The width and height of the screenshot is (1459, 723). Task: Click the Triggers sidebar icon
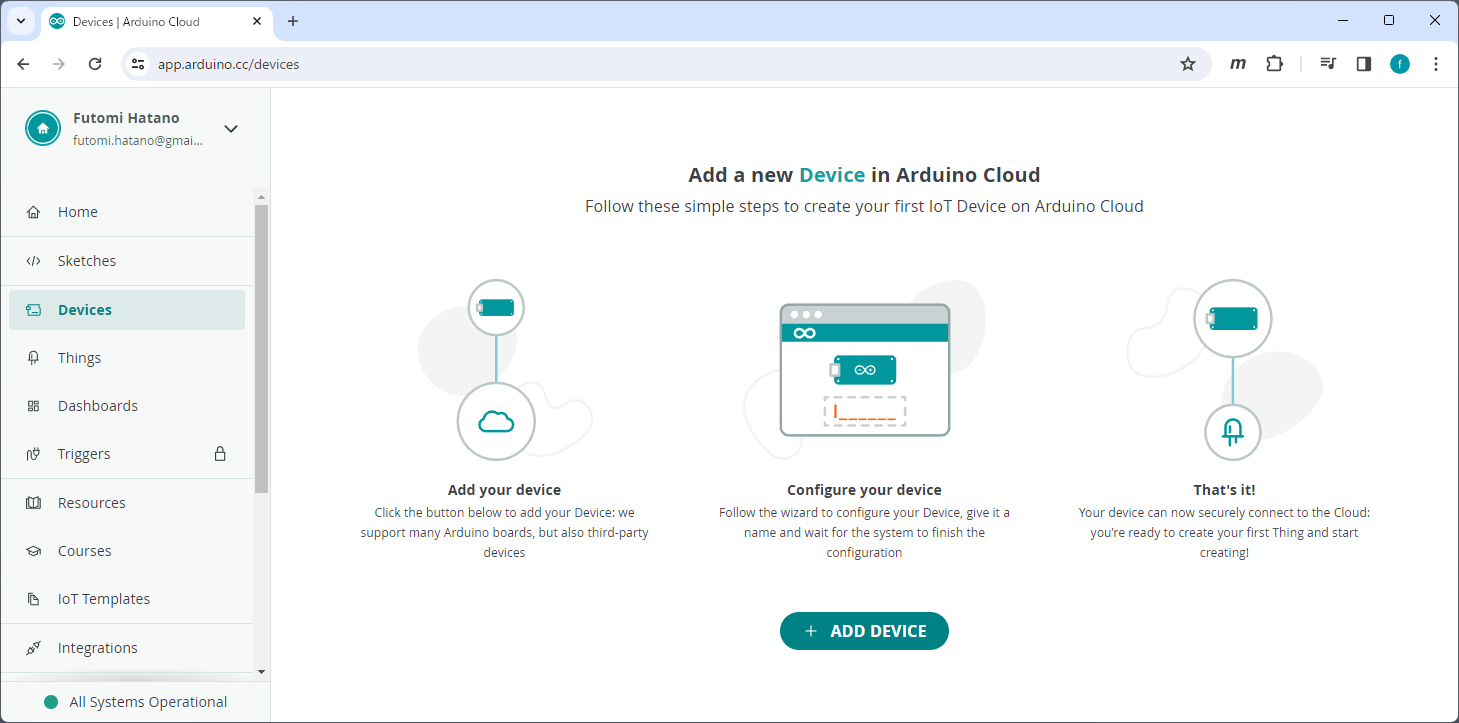tap(33, 453)
